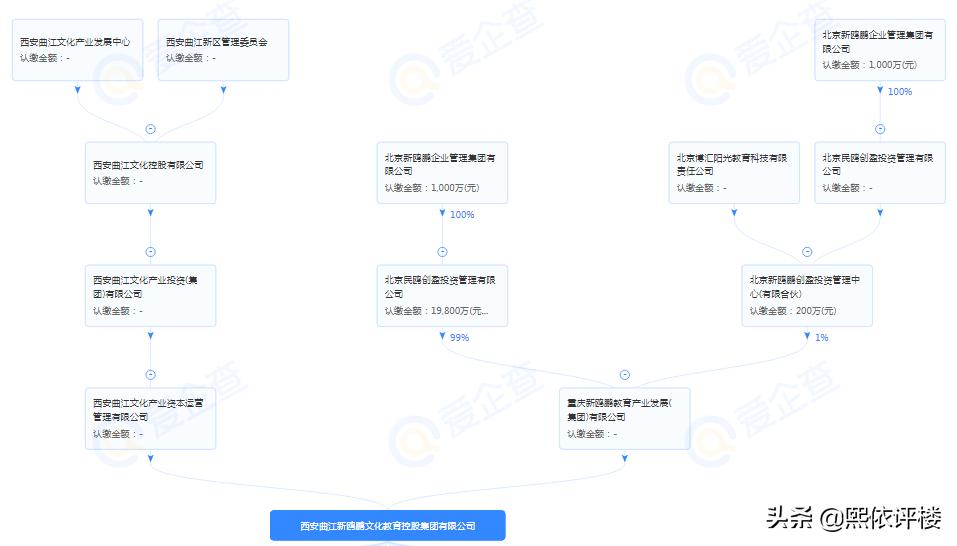957x546 pixels.
Task: Open the 北京博汇阳光教育科技有限责任公司 card
Action: click(x=734, y=173)
